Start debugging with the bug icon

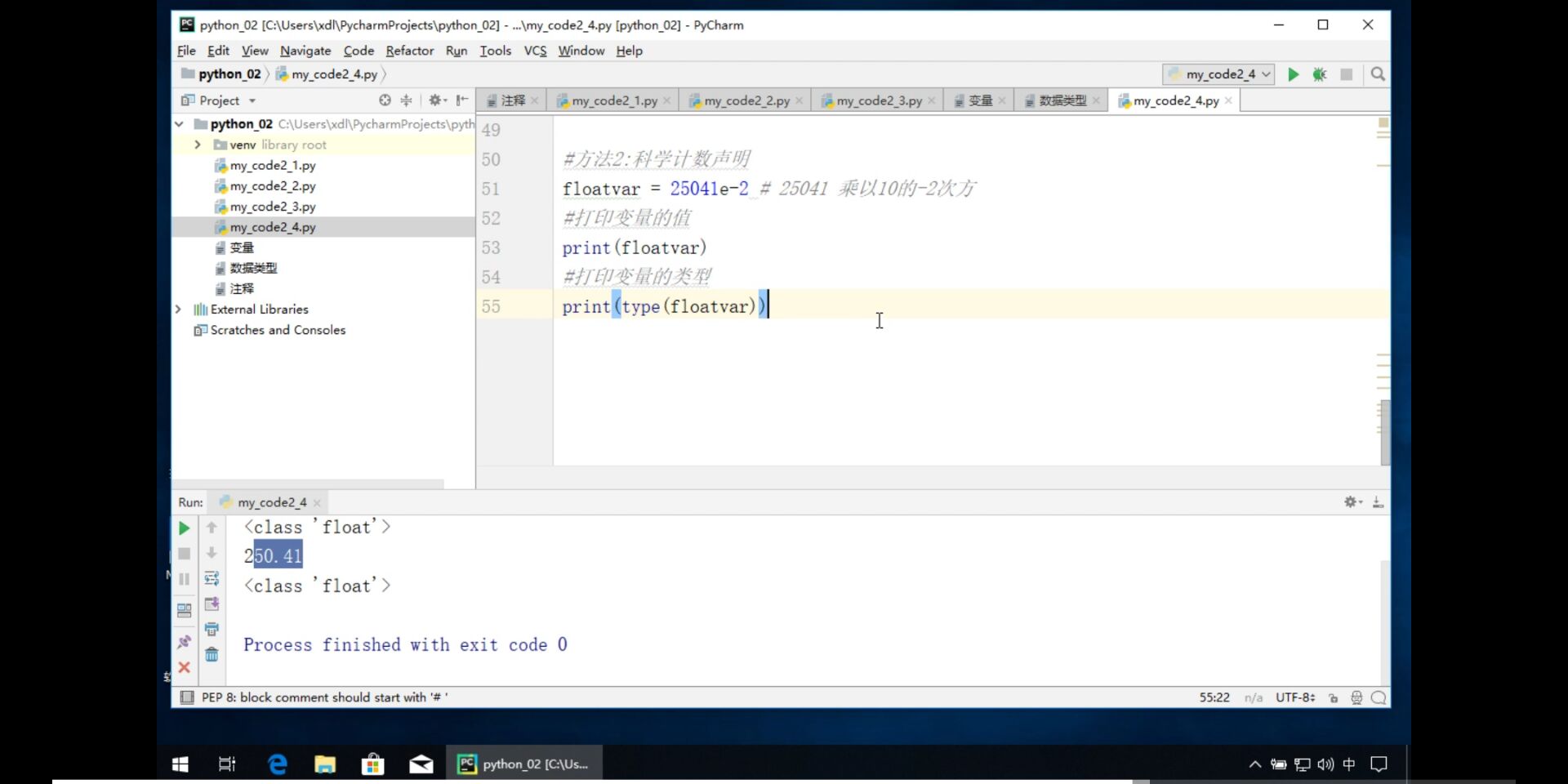click(1319, 74)
